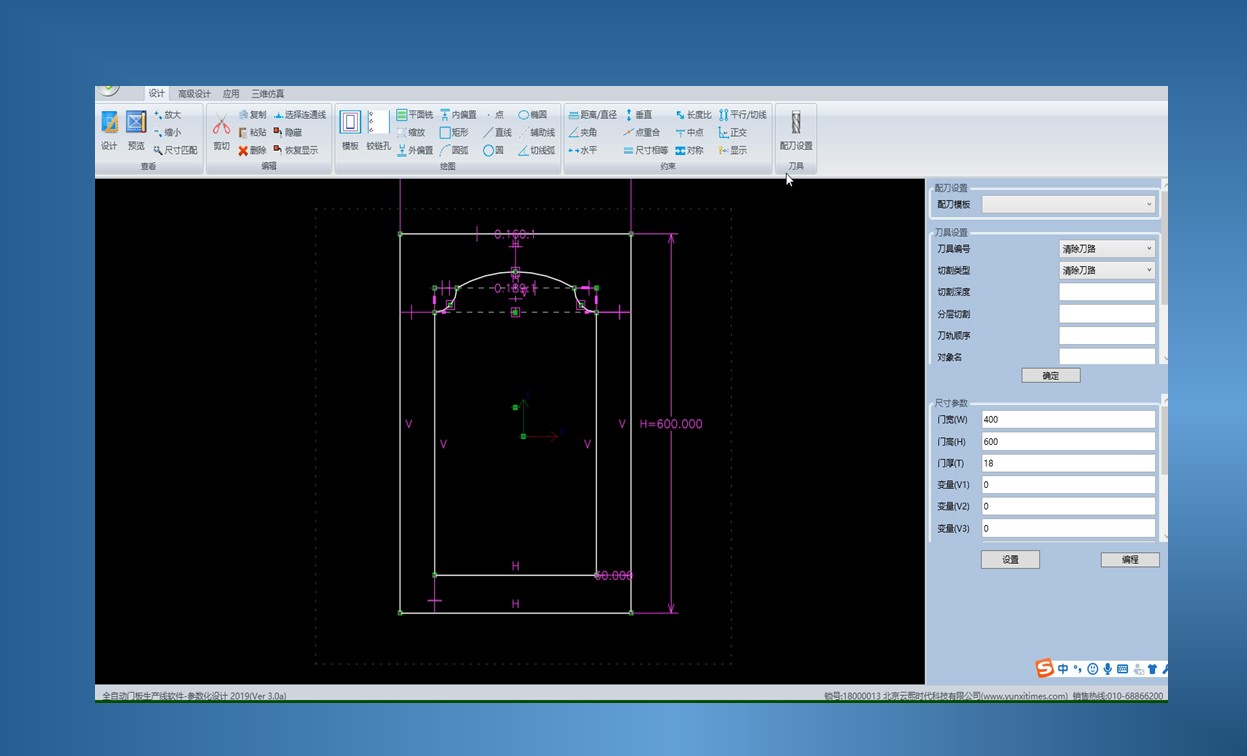Apply the 对称 (Symmetry) constraint
Viewport: 1247px width, 756px height.
pyautogui.click(x=688, y=150)
